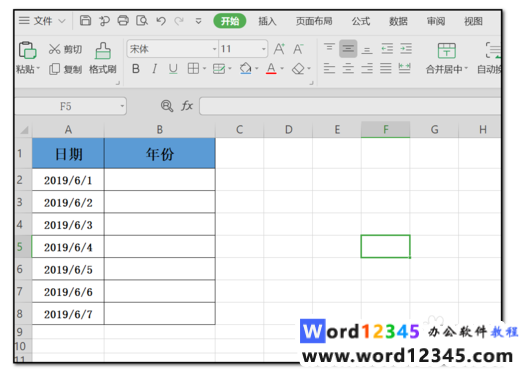Expand the borders dropdown arrow
The height and width of the screenshot is (372, 523).
point(204,69)
